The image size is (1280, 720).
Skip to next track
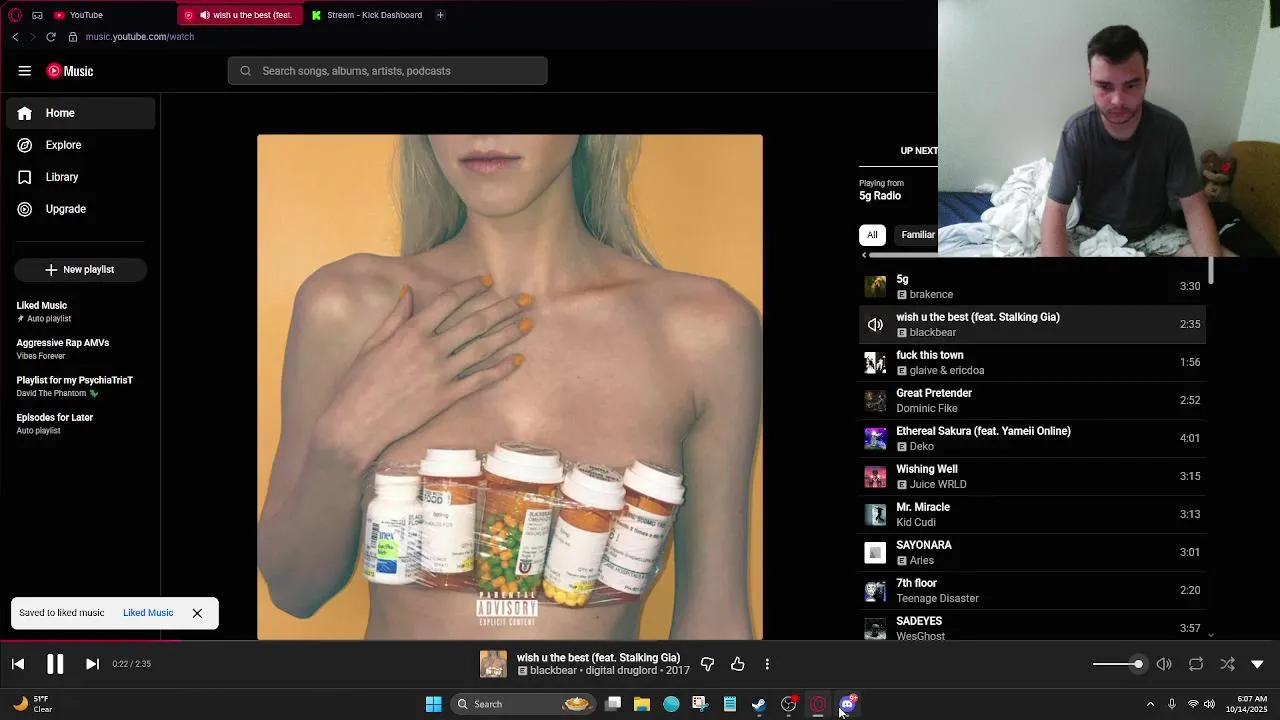(x=92, y=664)
